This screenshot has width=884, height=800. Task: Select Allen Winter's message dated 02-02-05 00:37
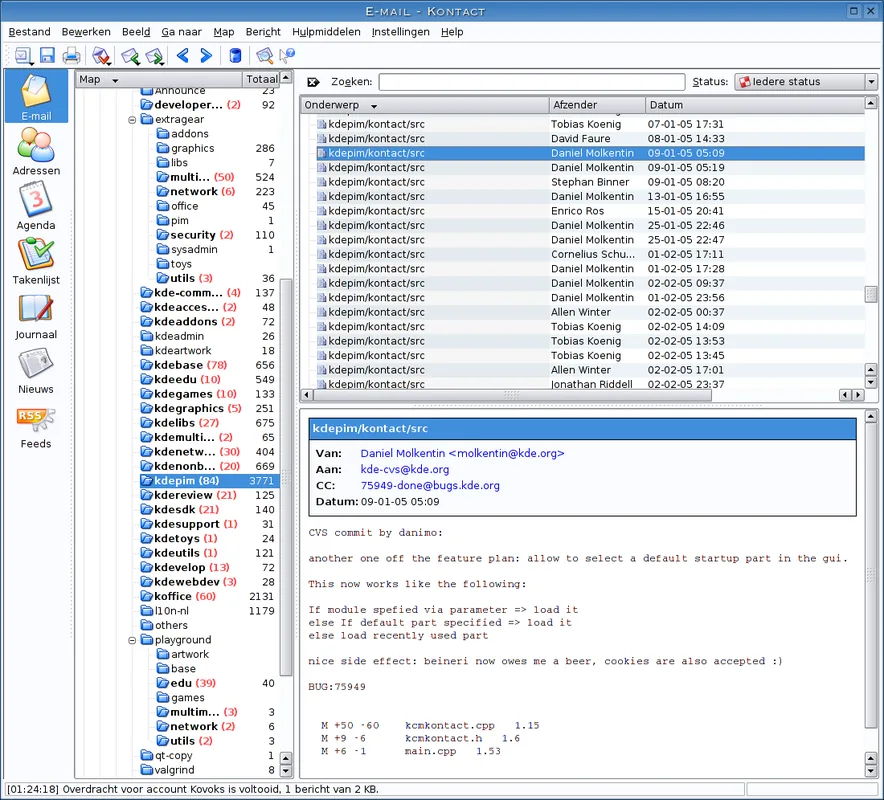pos(590,312)
